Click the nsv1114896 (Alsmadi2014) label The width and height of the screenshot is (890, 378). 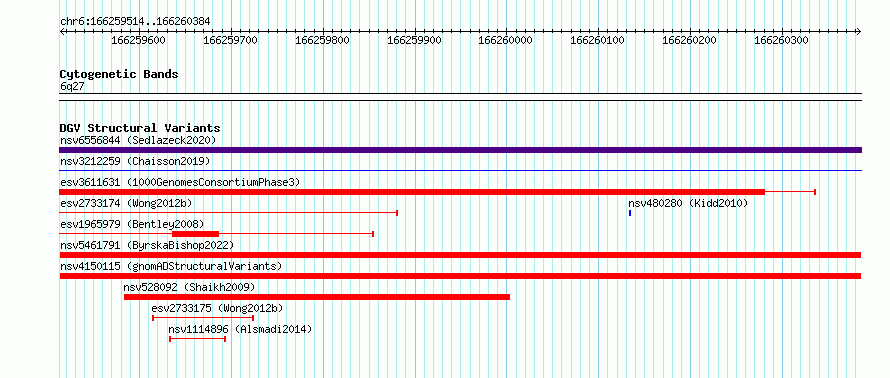pyautogui.click(x=240, y=329)
